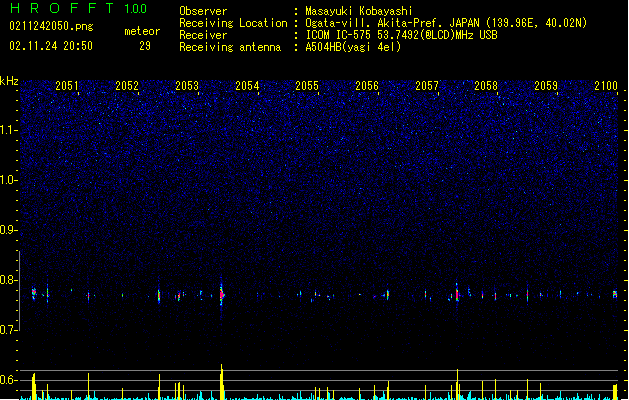The image size is (629, 400).
Task: Click the 2059 time marker
Action: [546, 86]
